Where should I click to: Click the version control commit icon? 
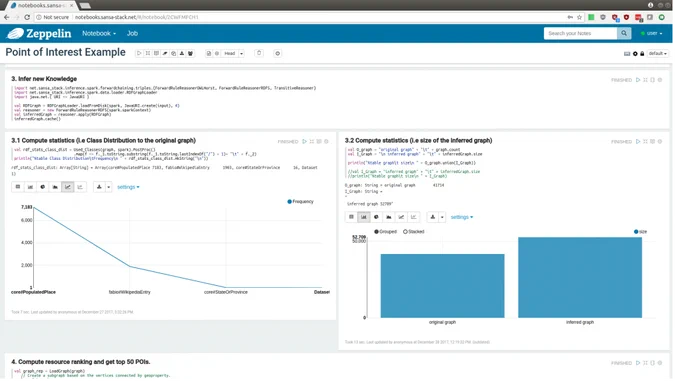209,53
